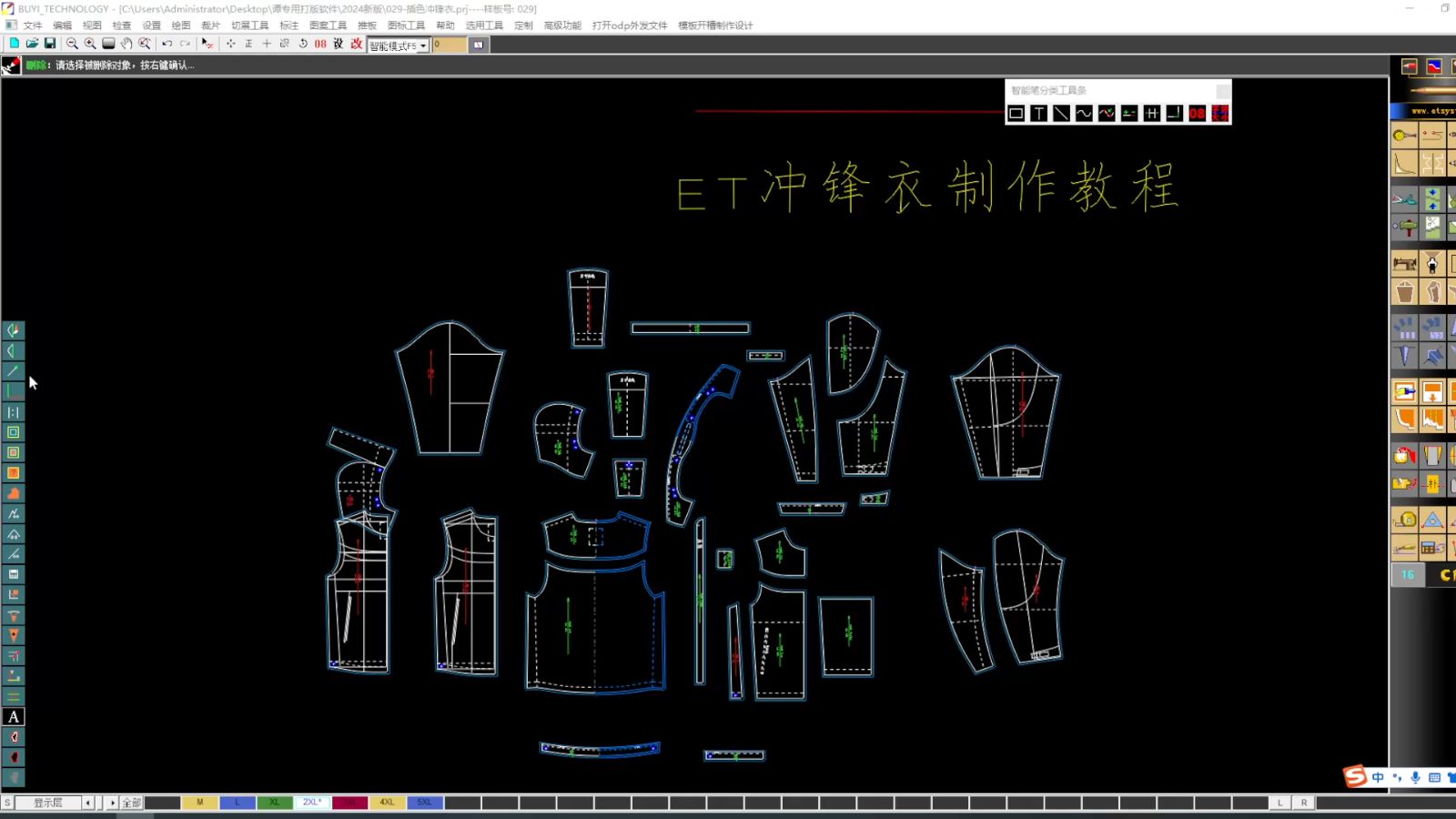Image resolution: width=1456 pixels, height=819 pixels.
Task: Click the microphone icon in input bar
Action: point(1415,777)
